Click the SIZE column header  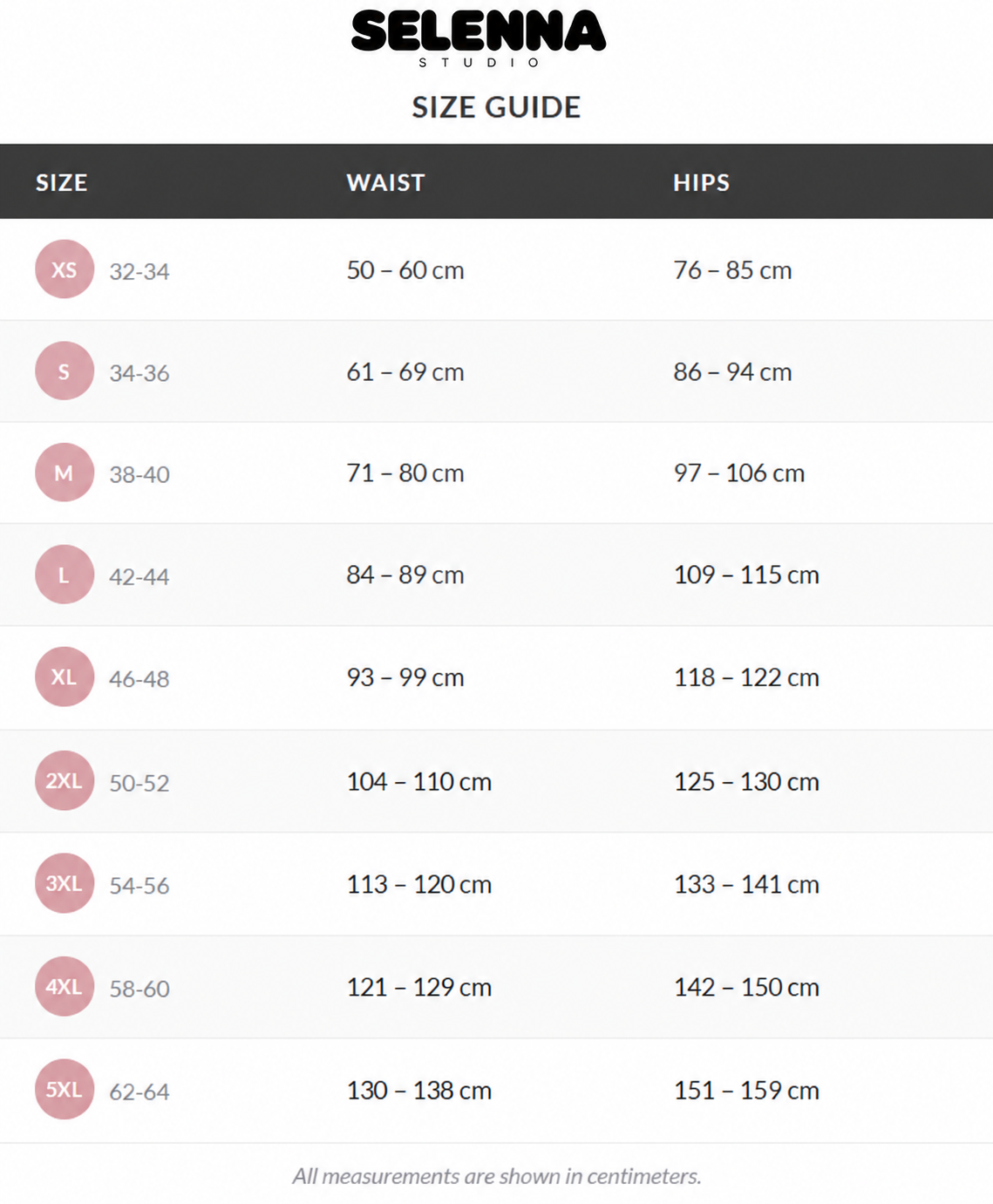pos(62,182)
